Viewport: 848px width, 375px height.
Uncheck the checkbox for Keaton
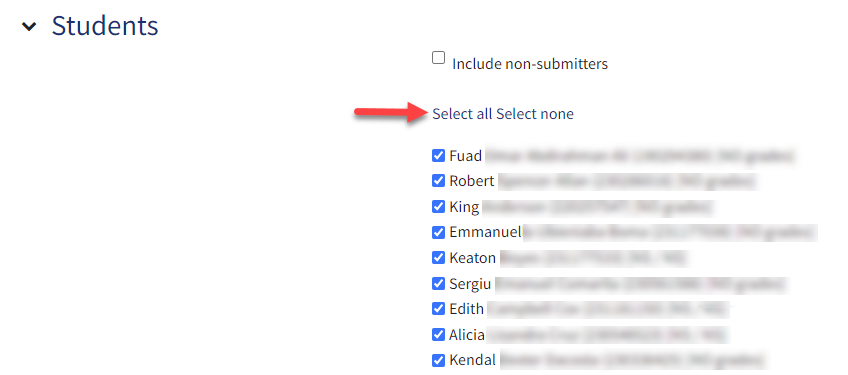(x=439, y=258)
